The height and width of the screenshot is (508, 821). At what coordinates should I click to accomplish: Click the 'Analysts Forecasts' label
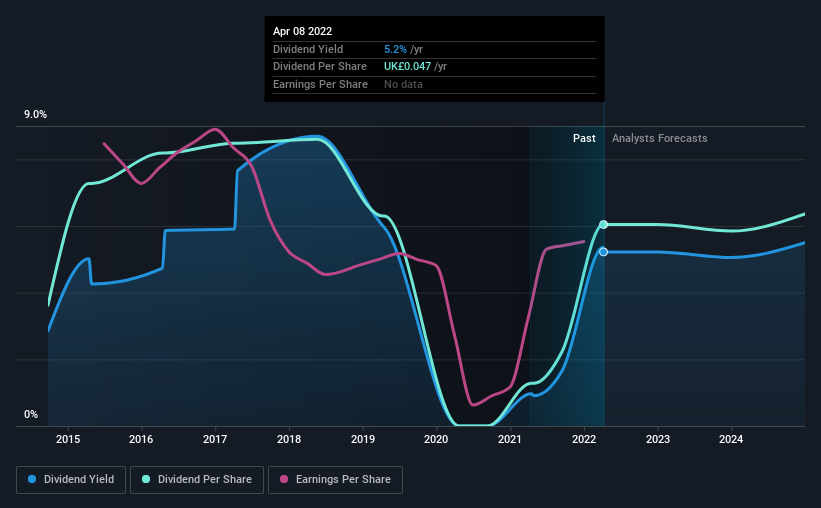(x=659, y=138)
